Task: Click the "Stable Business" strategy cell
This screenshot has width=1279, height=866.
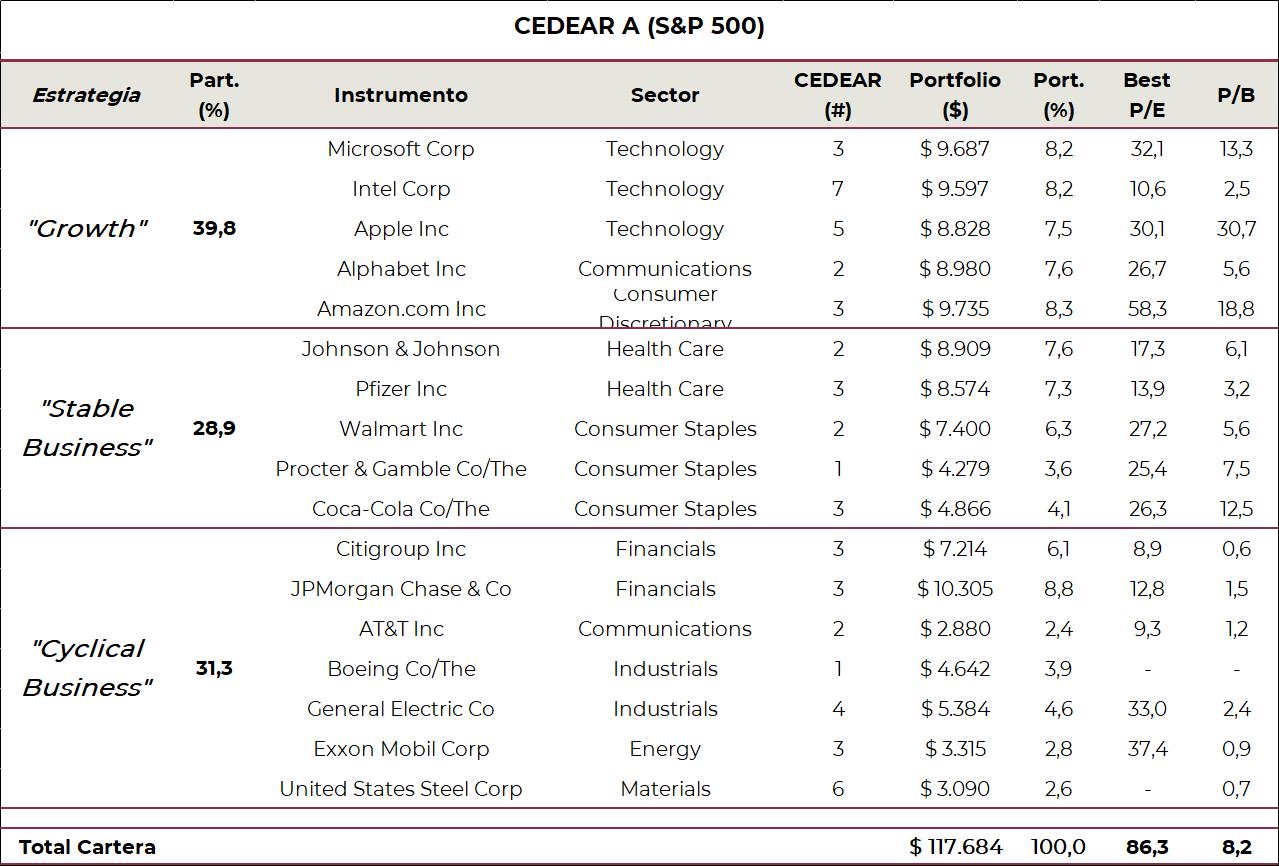Action: pos(87,428)
